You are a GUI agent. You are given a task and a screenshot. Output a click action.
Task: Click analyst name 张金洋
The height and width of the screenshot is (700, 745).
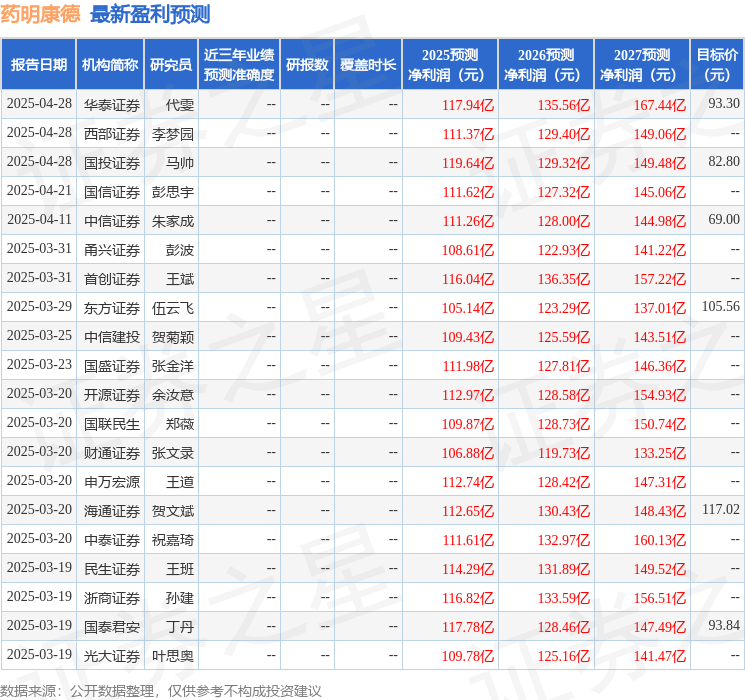(x=173, y=366)
